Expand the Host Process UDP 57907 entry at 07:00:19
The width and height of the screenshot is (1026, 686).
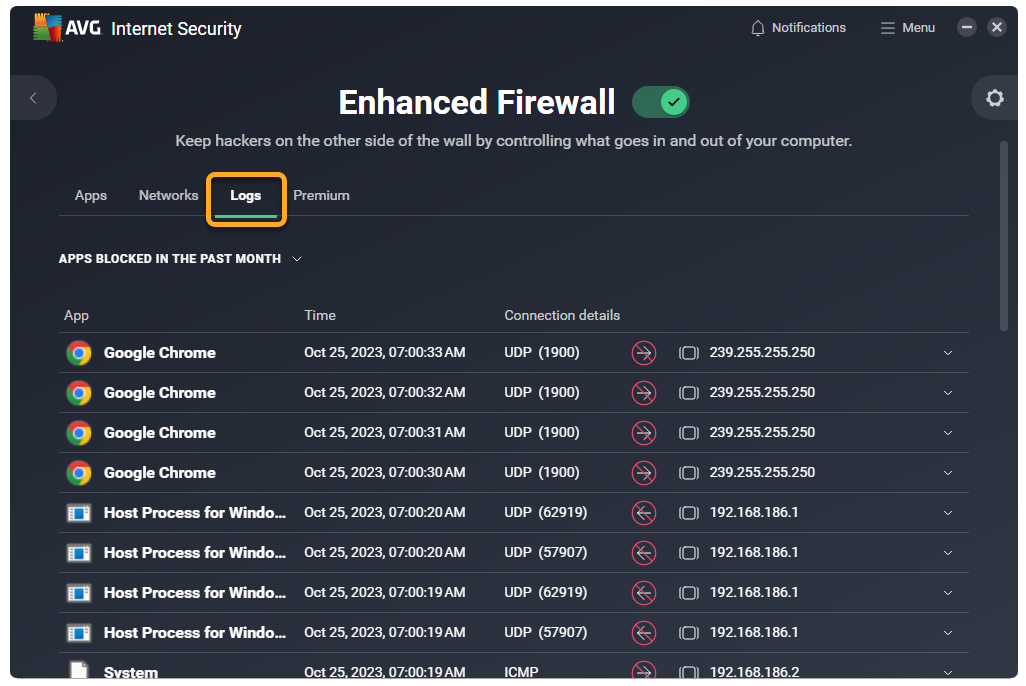948,633
